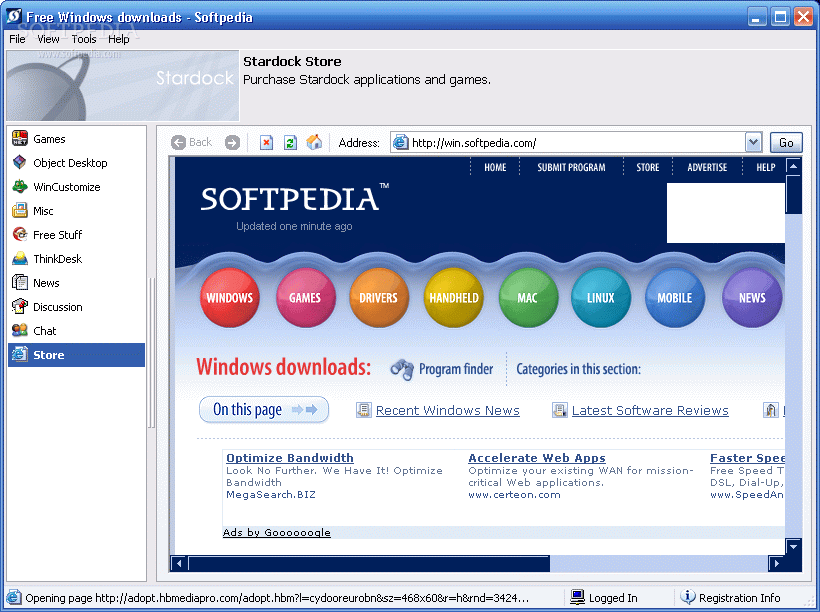
Task: Open Program finder link
Action: (x=456, y=369)
